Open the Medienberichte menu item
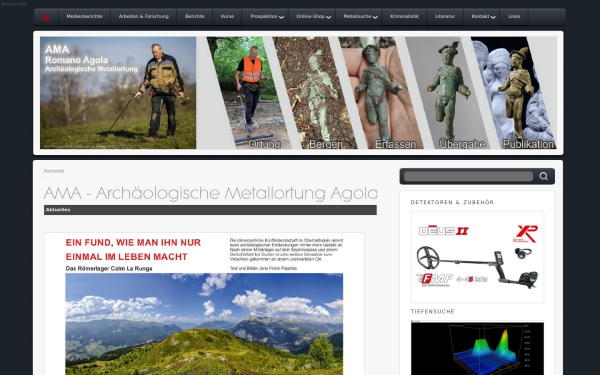The height and width of the screenshot is (375, 600). coord(84,16)
